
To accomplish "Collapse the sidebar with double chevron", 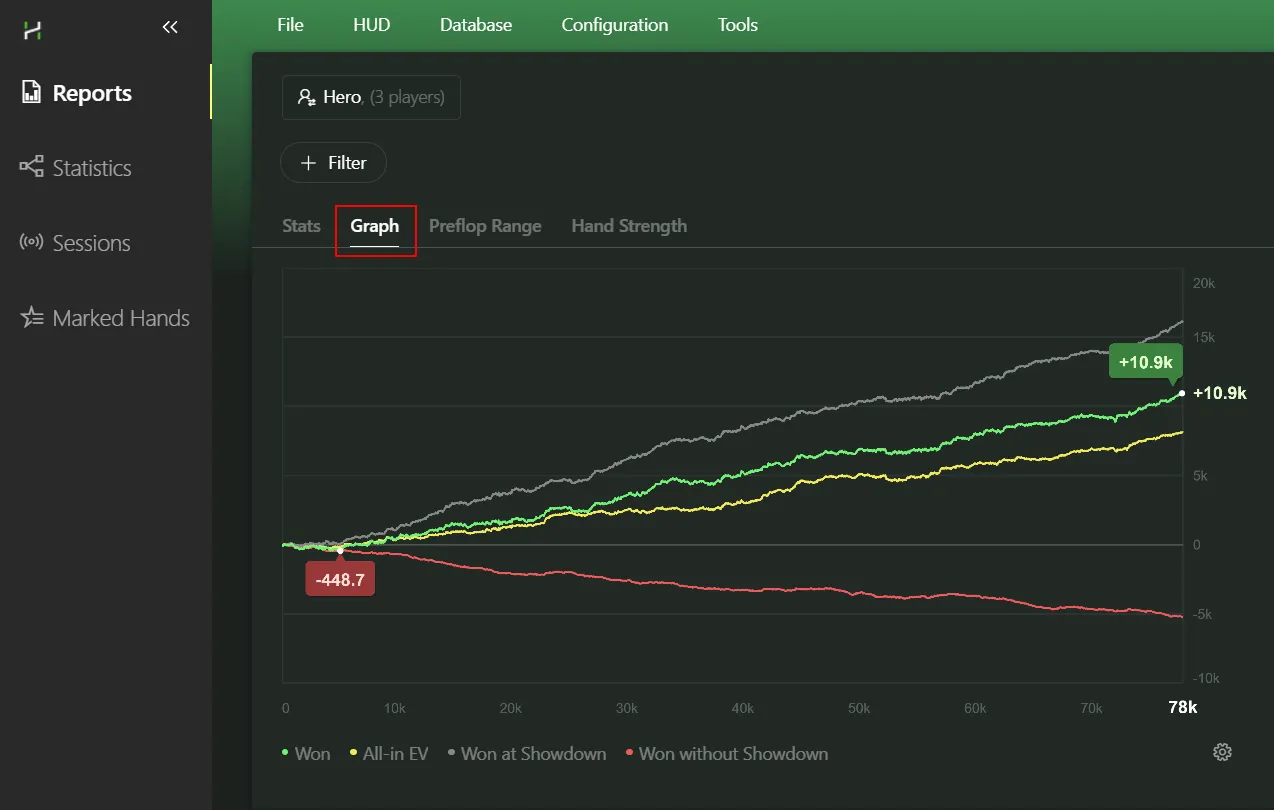I will coord(170,28).
